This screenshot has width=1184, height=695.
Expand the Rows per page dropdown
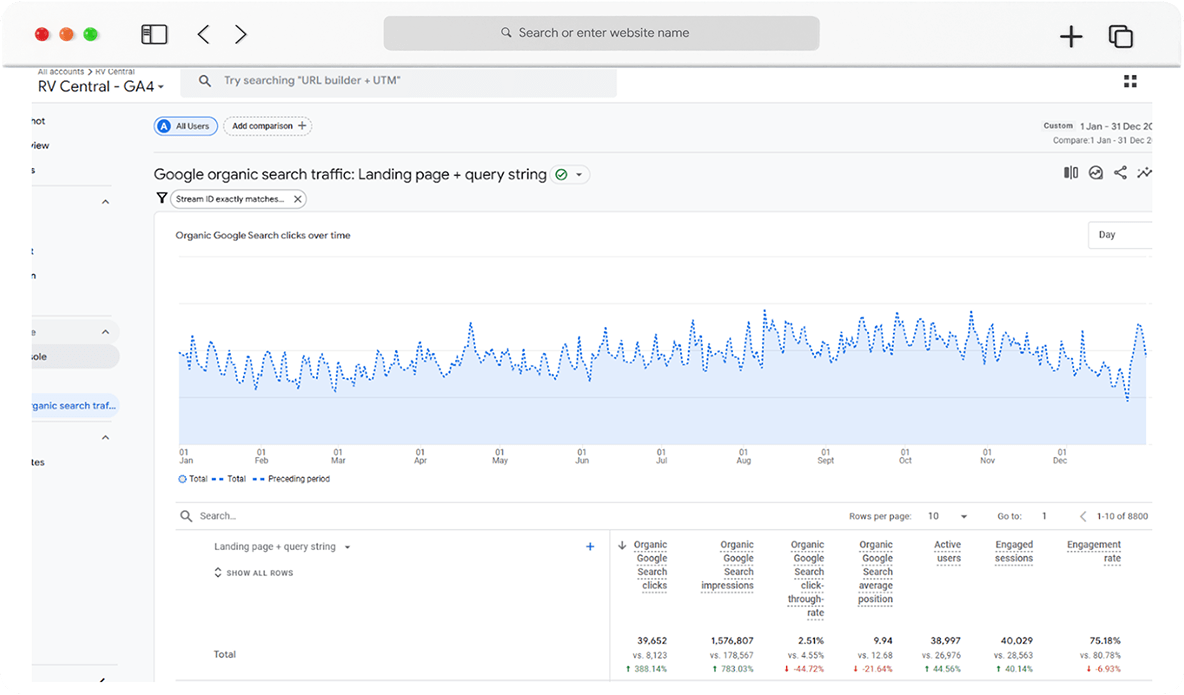point(948,516)
